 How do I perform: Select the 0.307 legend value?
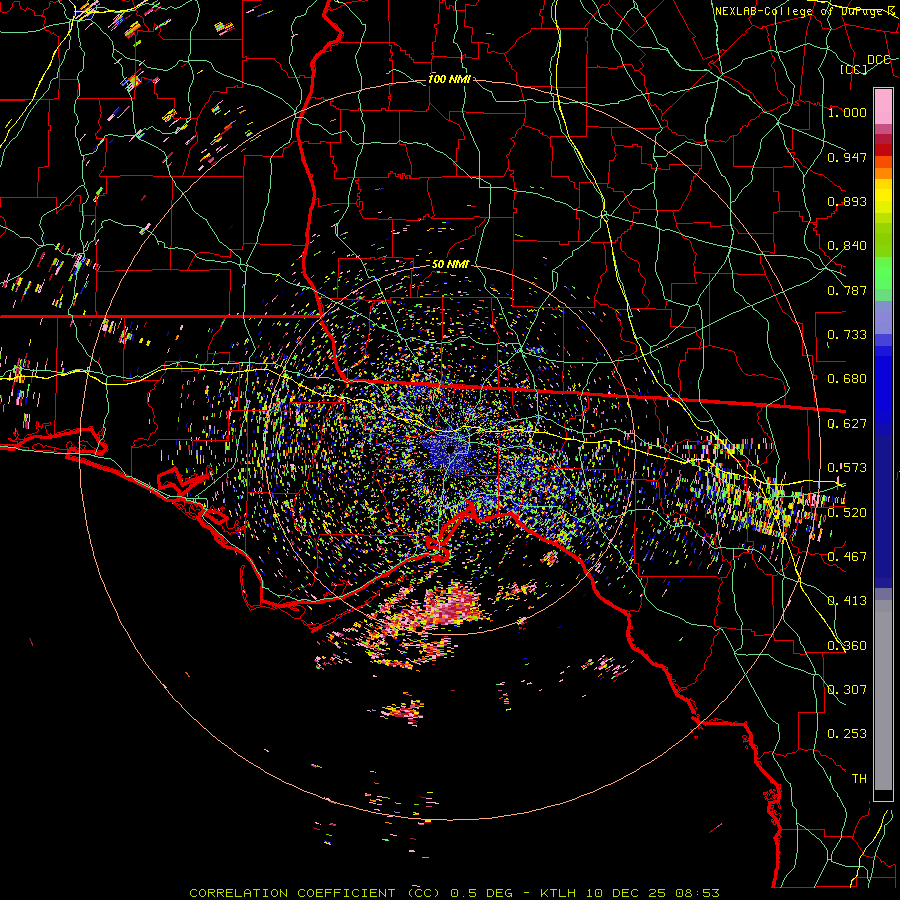tap(847, 689)
